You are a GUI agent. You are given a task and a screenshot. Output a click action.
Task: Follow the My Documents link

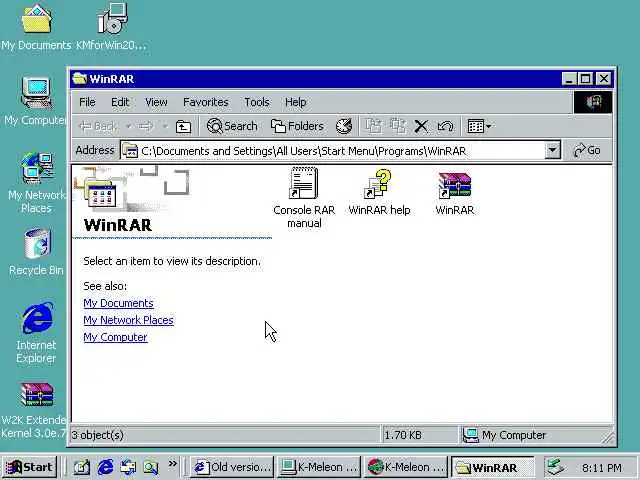118,303
